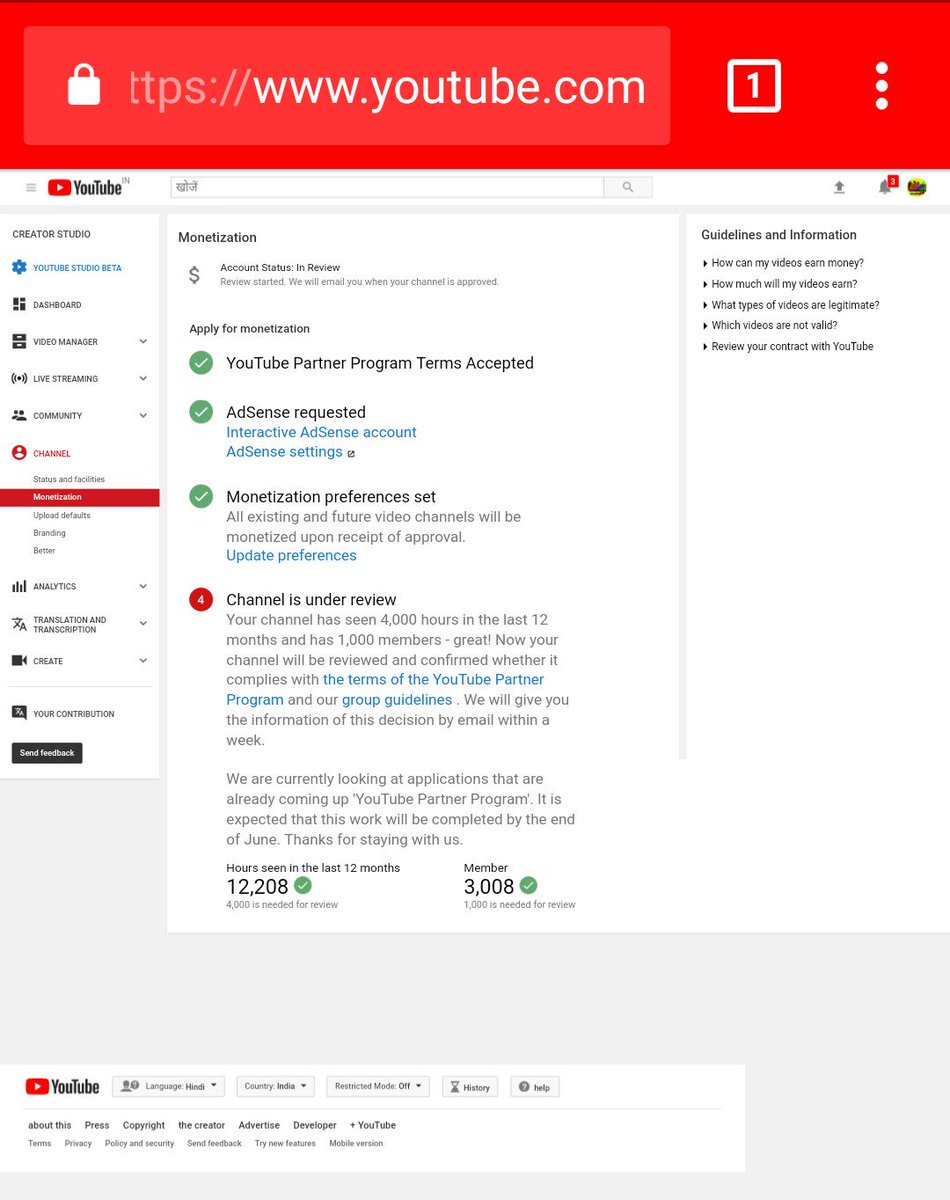This screenshot has height=1200, width=950.
Task: Open the browser three-dot overflow menu
Action: click(x=881, y=86)
